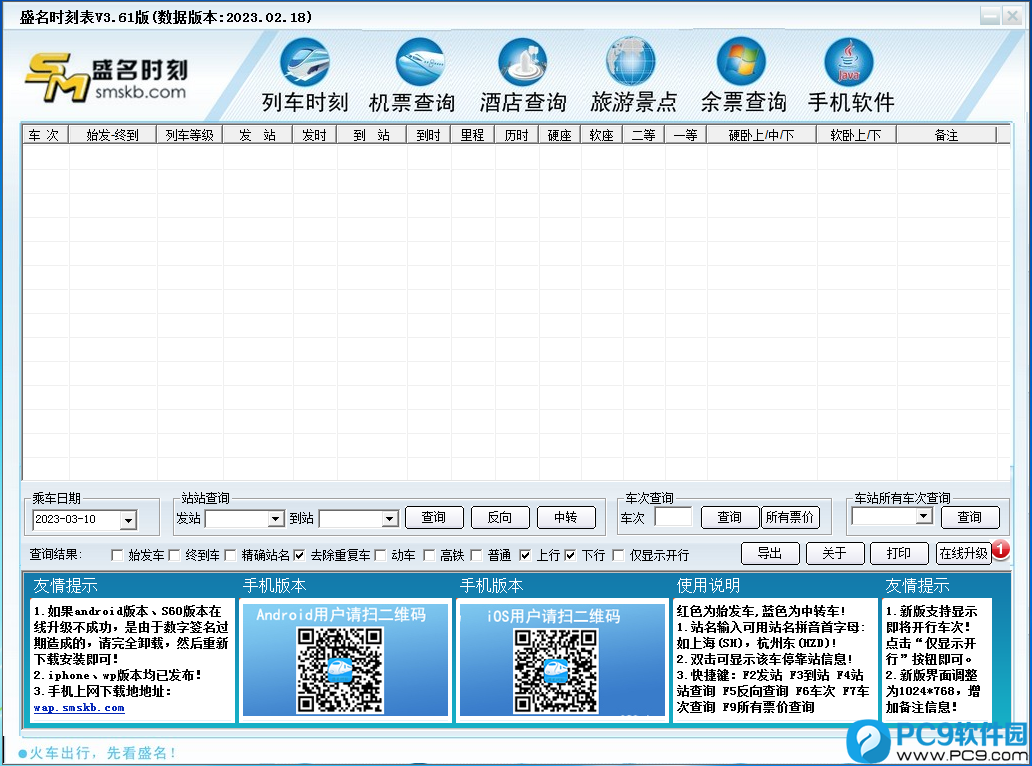Click the 反向 button
1032x766 pixels.
[x=500, y=517]
